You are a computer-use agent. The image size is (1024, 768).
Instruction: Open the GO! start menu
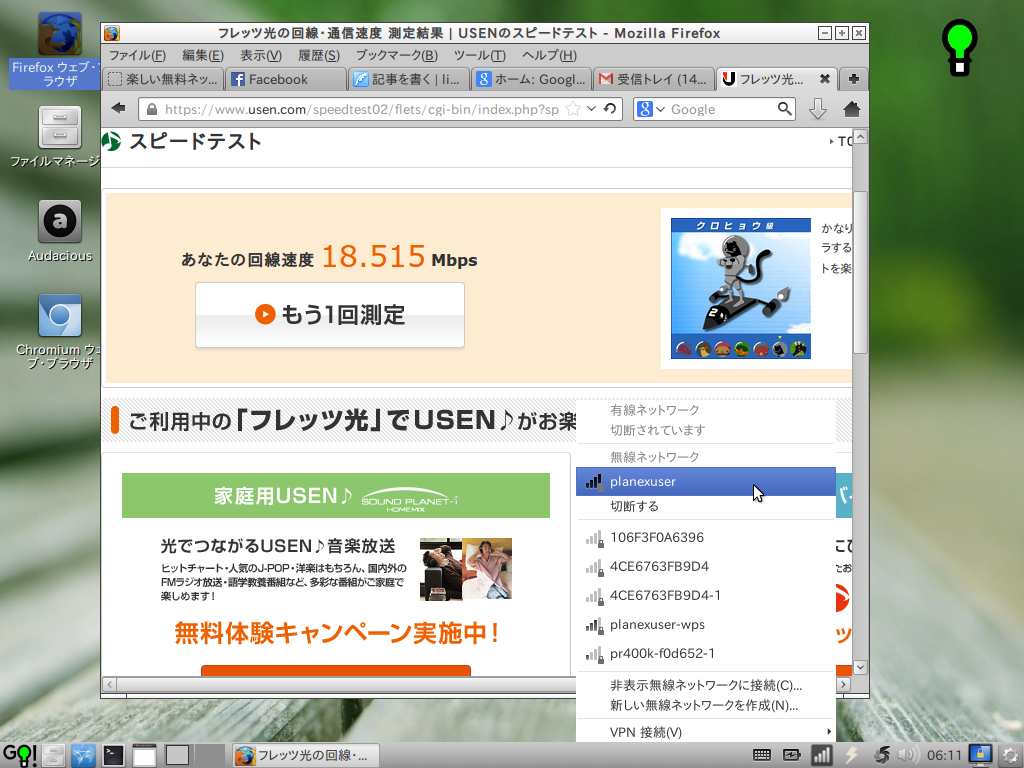click(19, 755)
